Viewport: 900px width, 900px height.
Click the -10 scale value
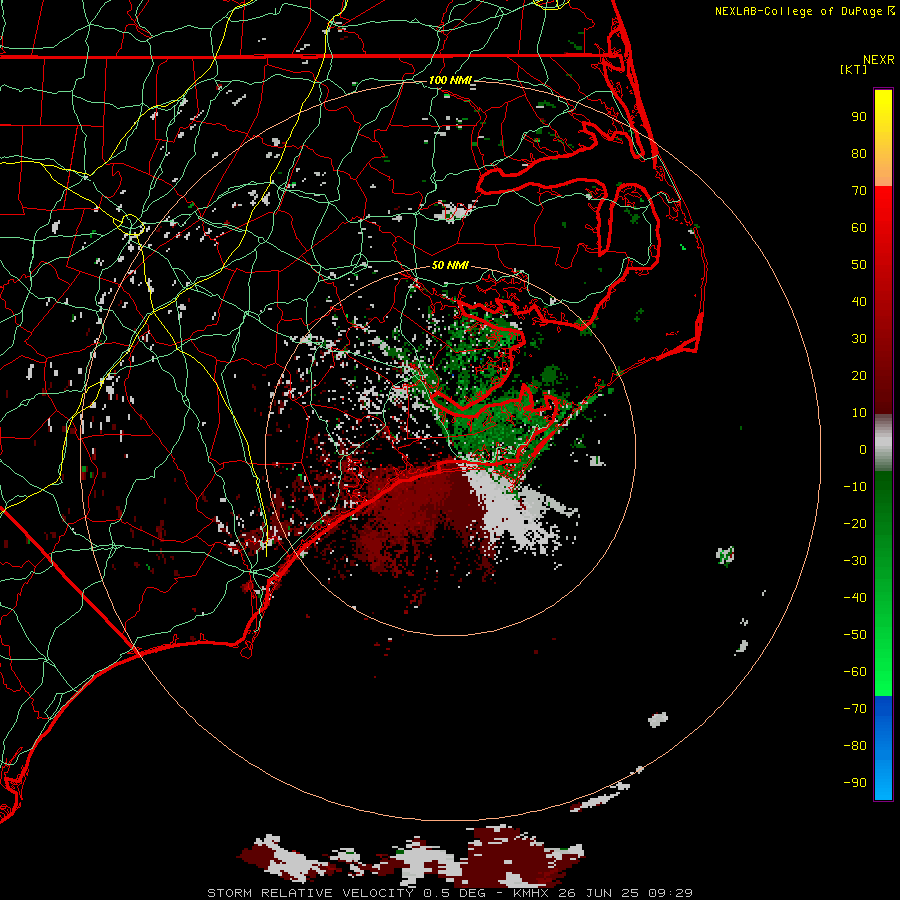point(855,487)
